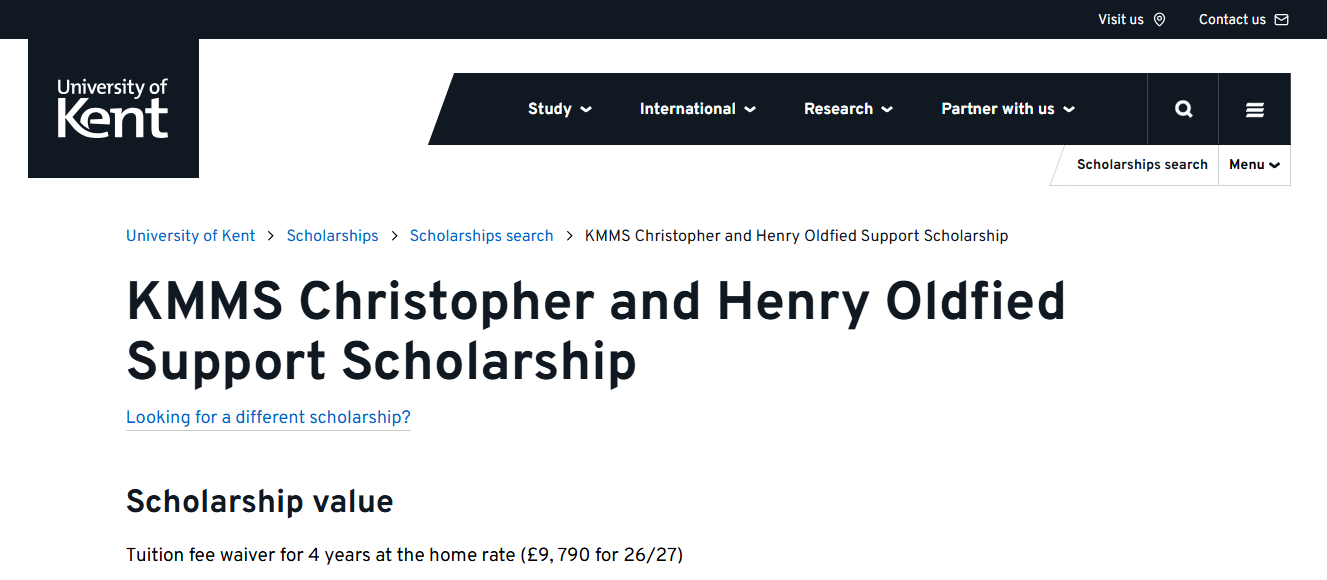Click the chevron beside Research
The width and height of the screenshot is (1327, 580).
pyautogui.click(x=888, y=110)
